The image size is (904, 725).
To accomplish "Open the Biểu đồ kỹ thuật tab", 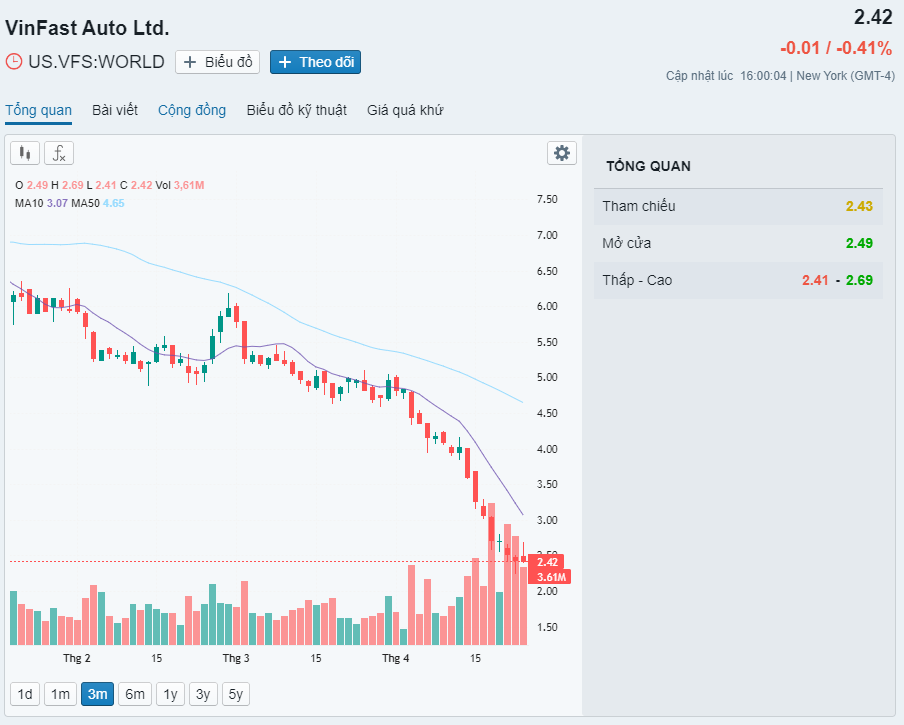I will 296,110.
